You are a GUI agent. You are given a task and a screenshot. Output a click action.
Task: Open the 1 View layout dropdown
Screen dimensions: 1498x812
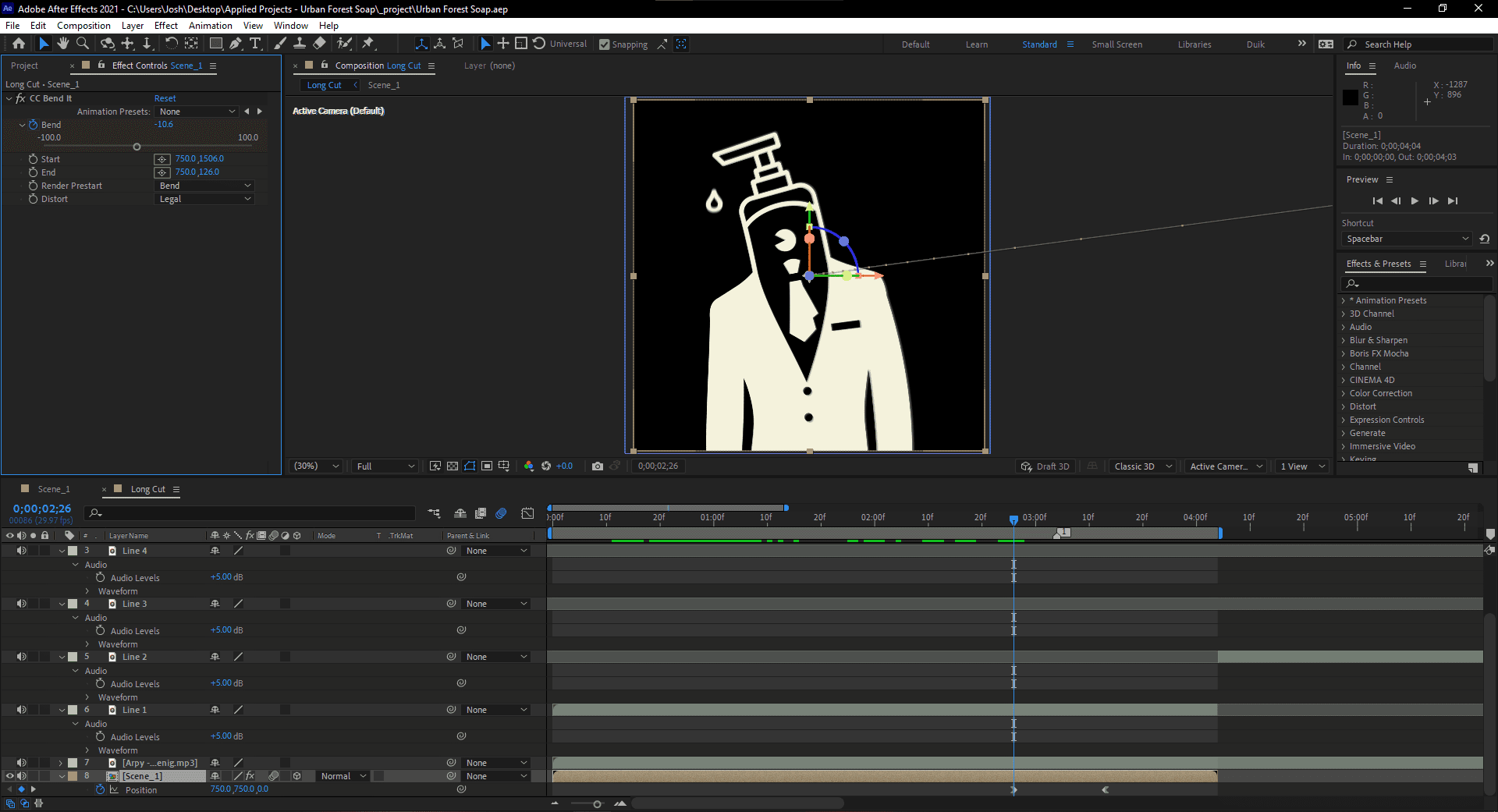1302,466
